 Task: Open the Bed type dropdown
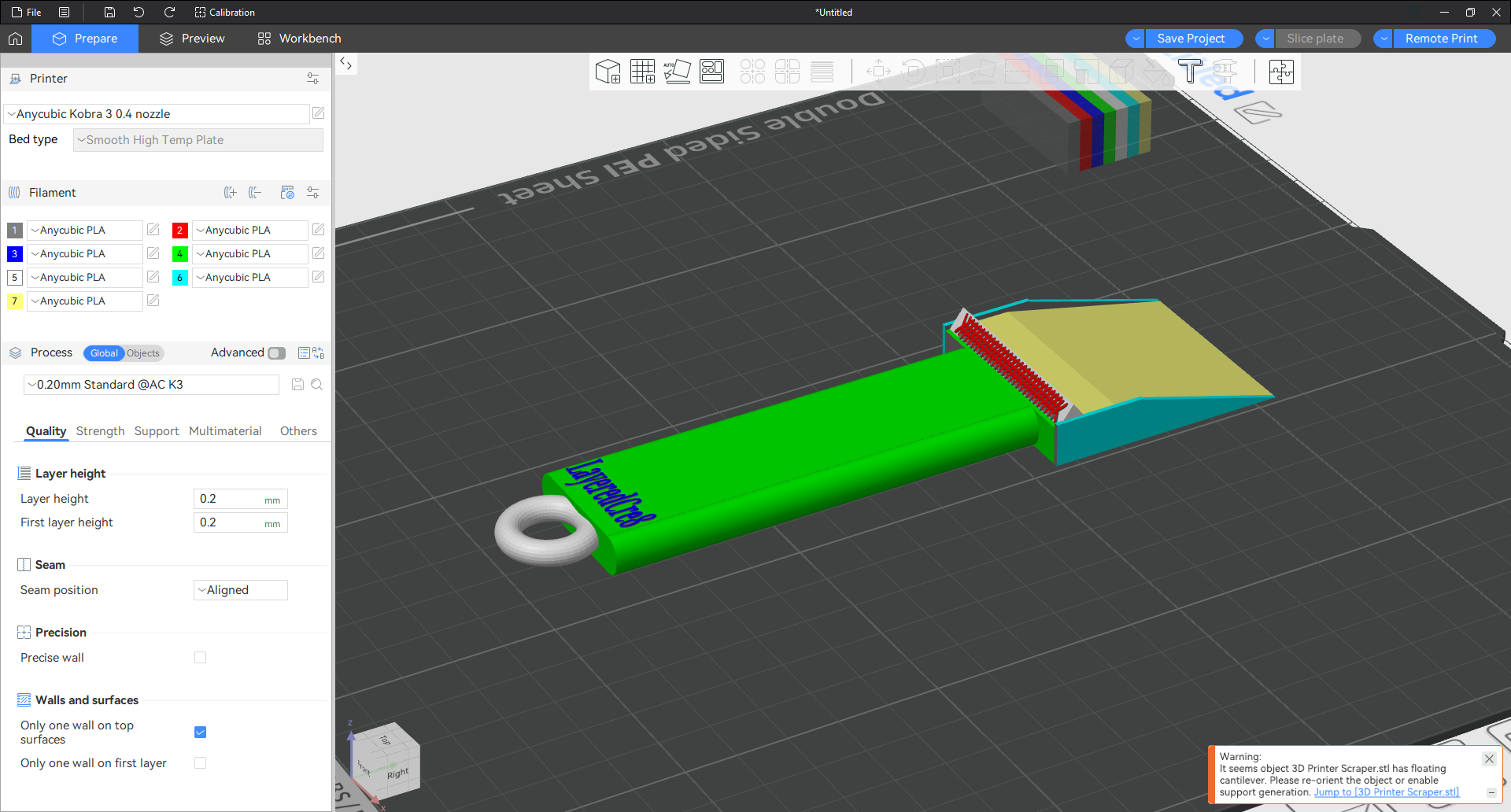(198, 140)
